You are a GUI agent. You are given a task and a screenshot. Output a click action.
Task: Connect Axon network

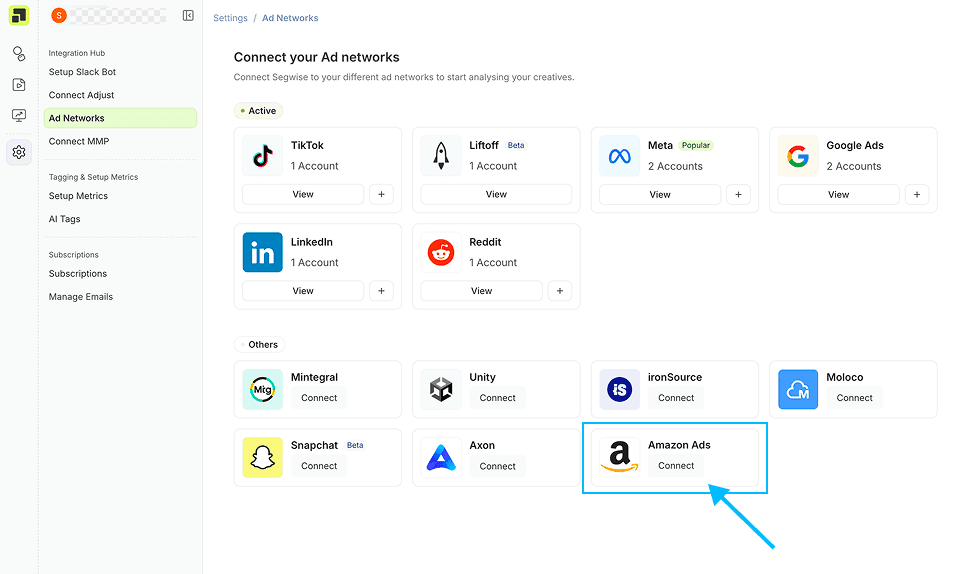tap(498, 466)
